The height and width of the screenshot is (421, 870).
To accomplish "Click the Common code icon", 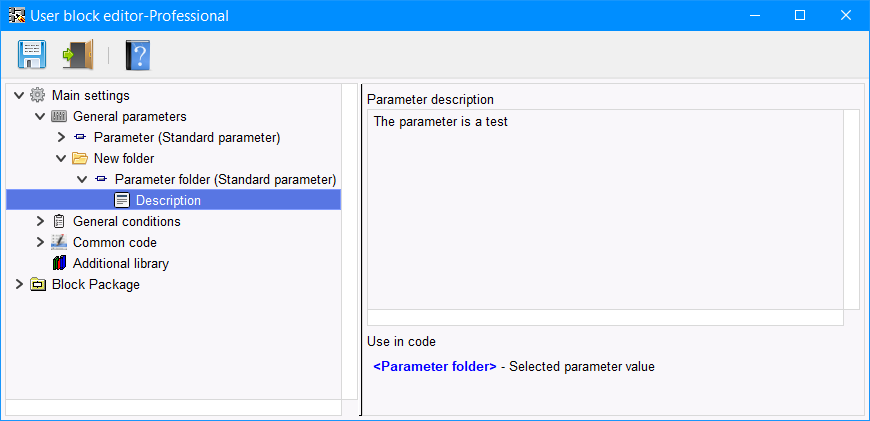I will coord(59,242).
